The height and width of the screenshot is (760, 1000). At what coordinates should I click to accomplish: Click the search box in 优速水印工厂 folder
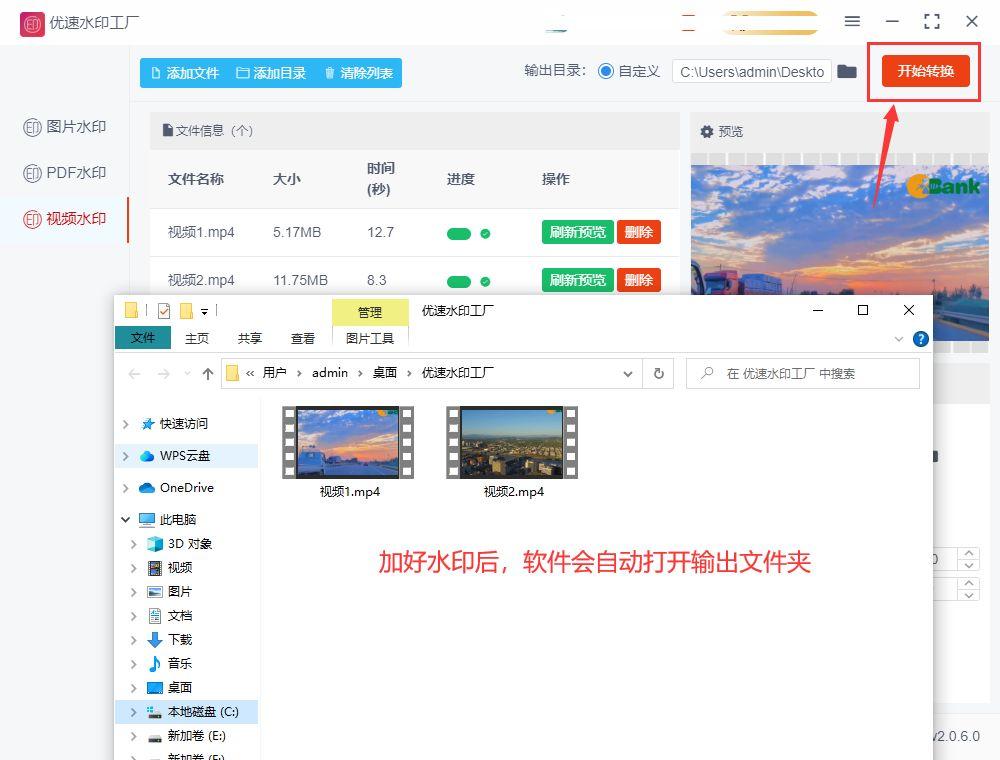point(803,374)
